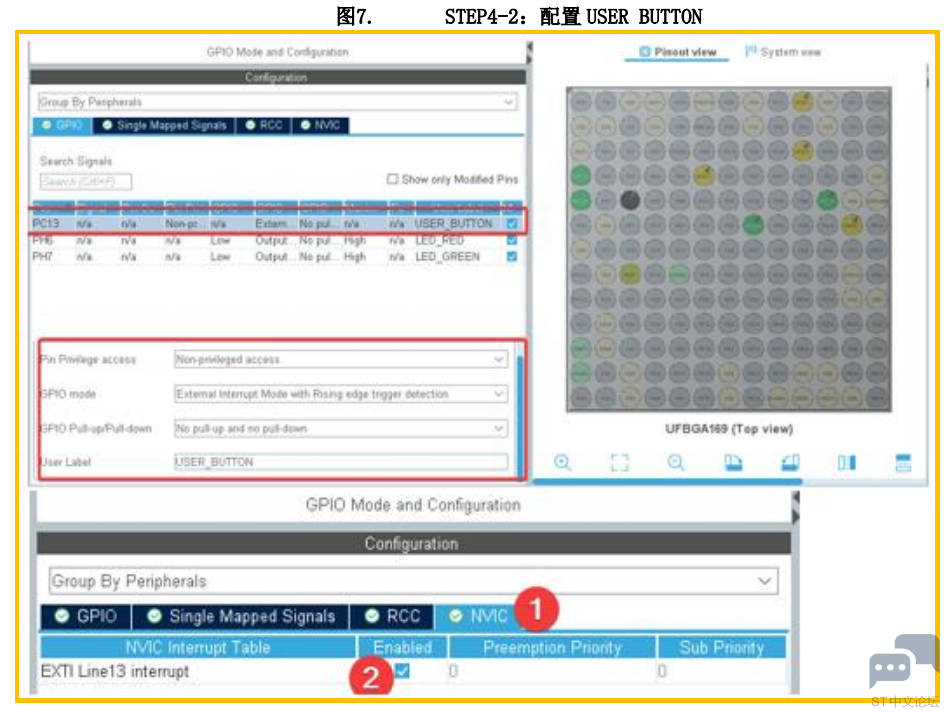Flip the pinout vertically
The height and width of the screenshot is (717, 948).
(903, 462)
